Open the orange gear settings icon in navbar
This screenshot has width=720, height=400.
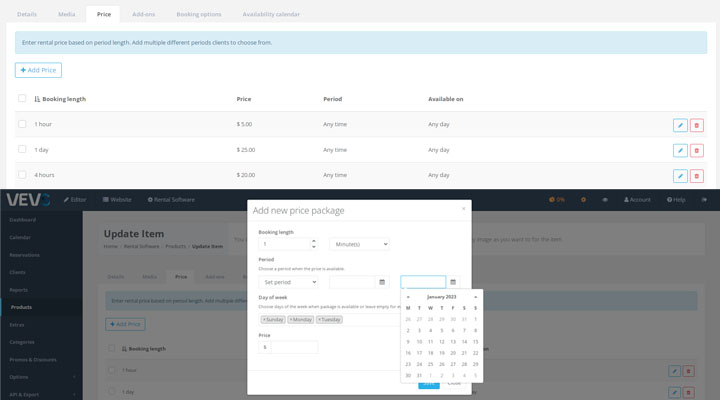pyautogui.click(x=583, y=200)
